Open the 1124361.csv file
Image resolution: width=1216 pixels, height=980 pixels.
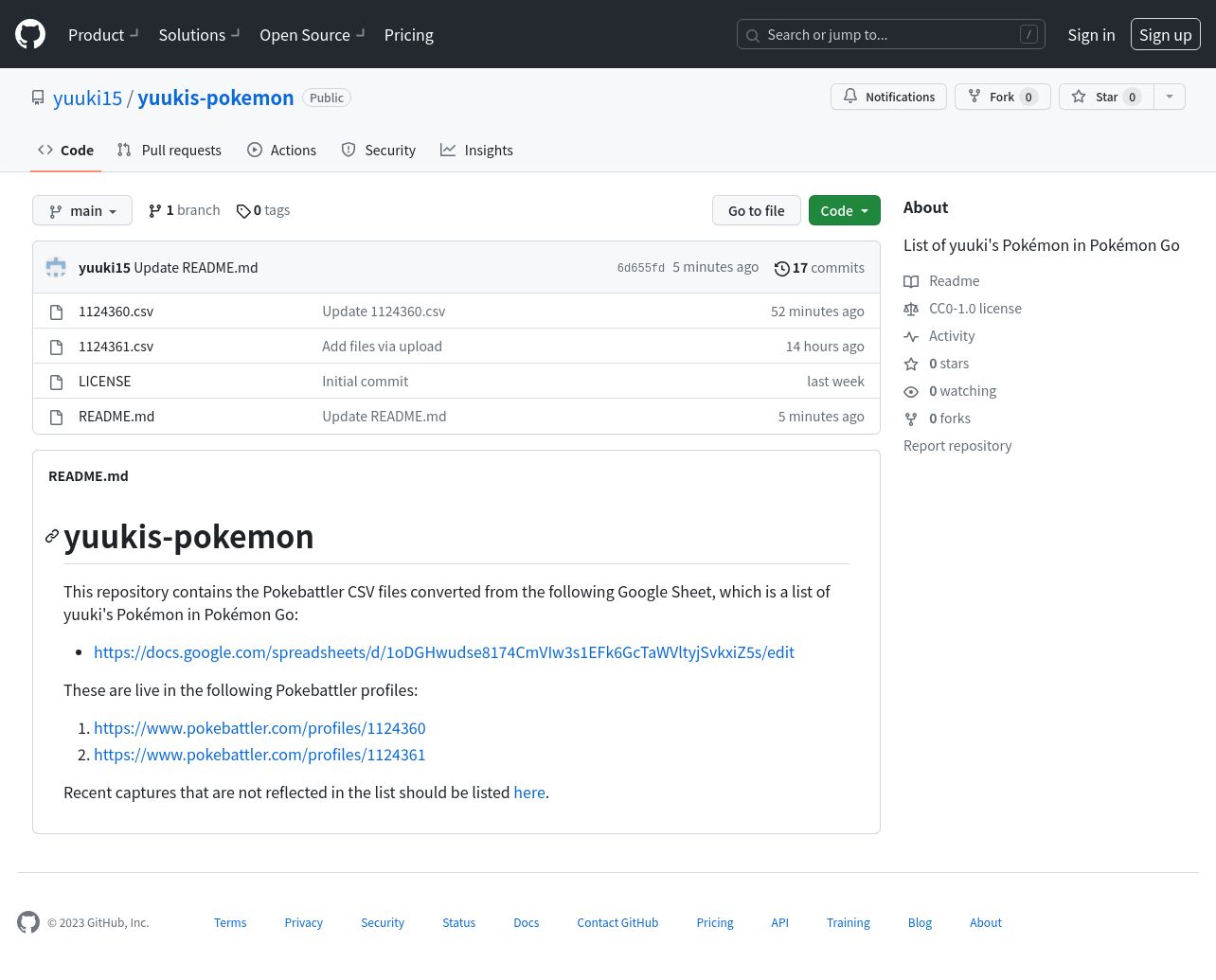116,347
